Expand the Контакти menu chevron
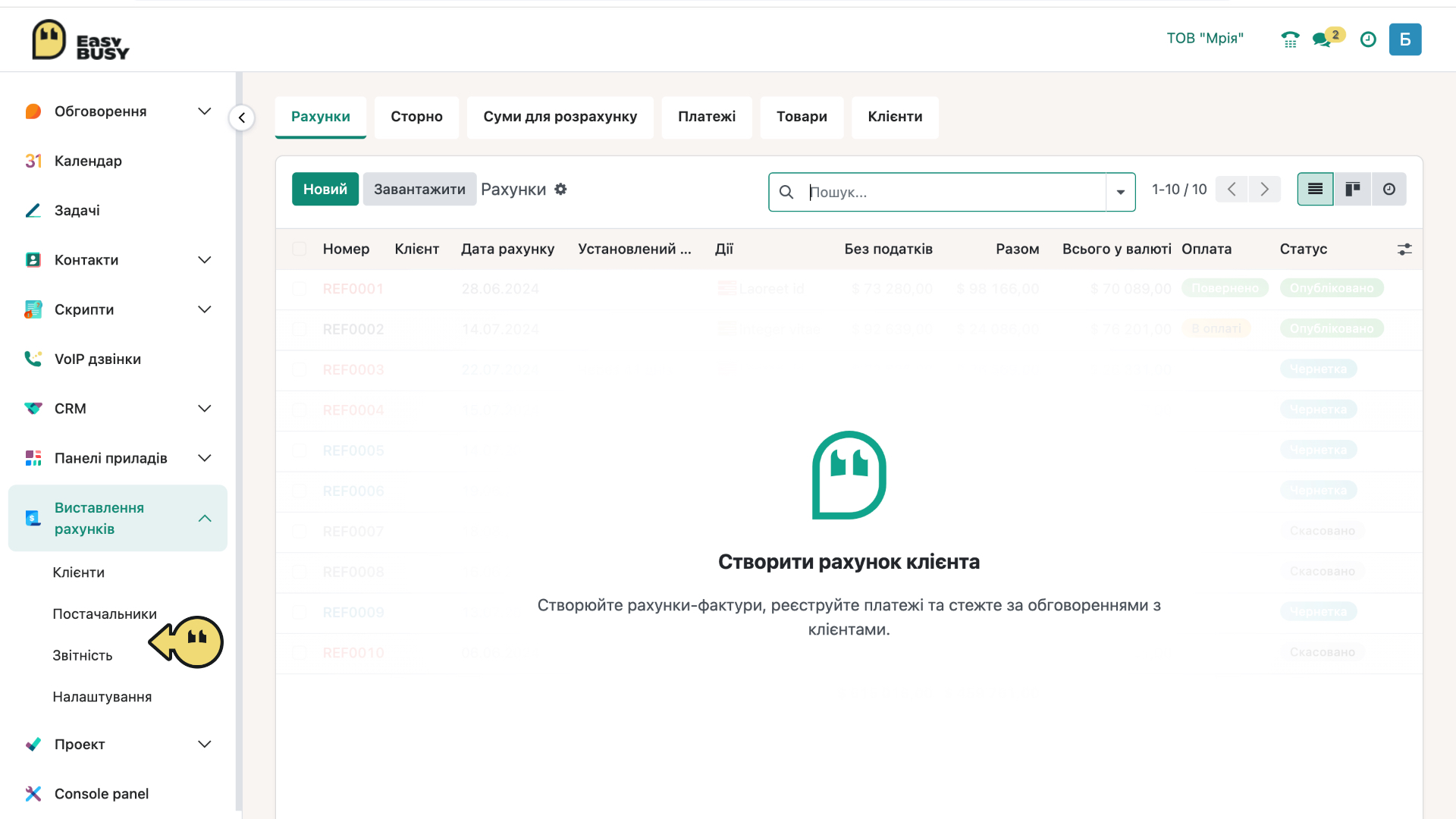 click(x=204, y=260)
